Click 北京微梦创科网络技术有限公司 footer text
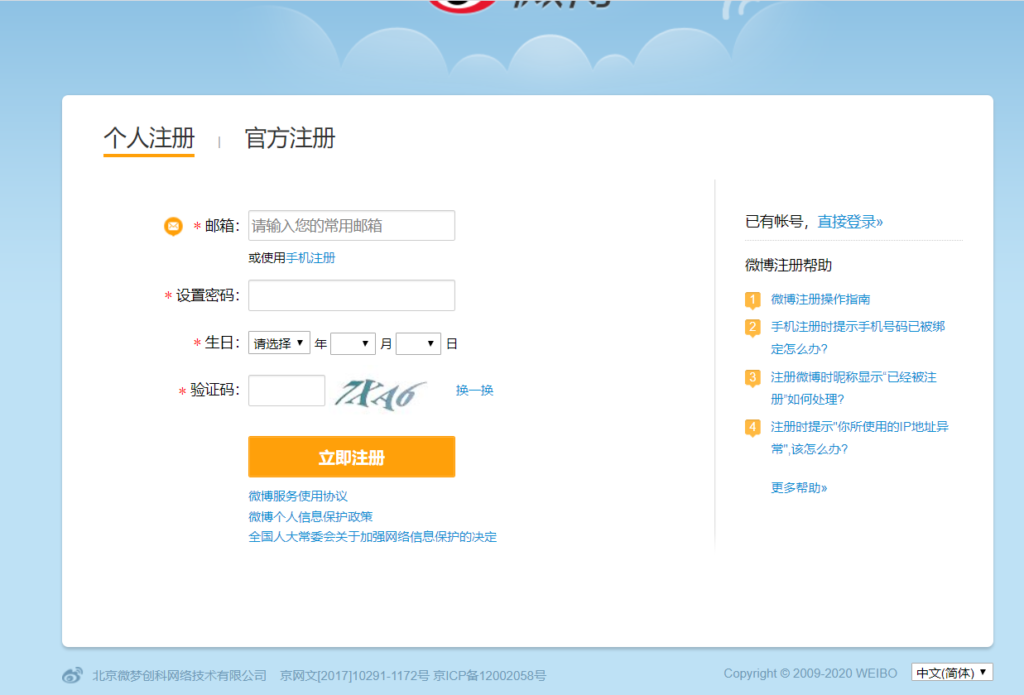 pyautogui.click(x=180, y=675)
